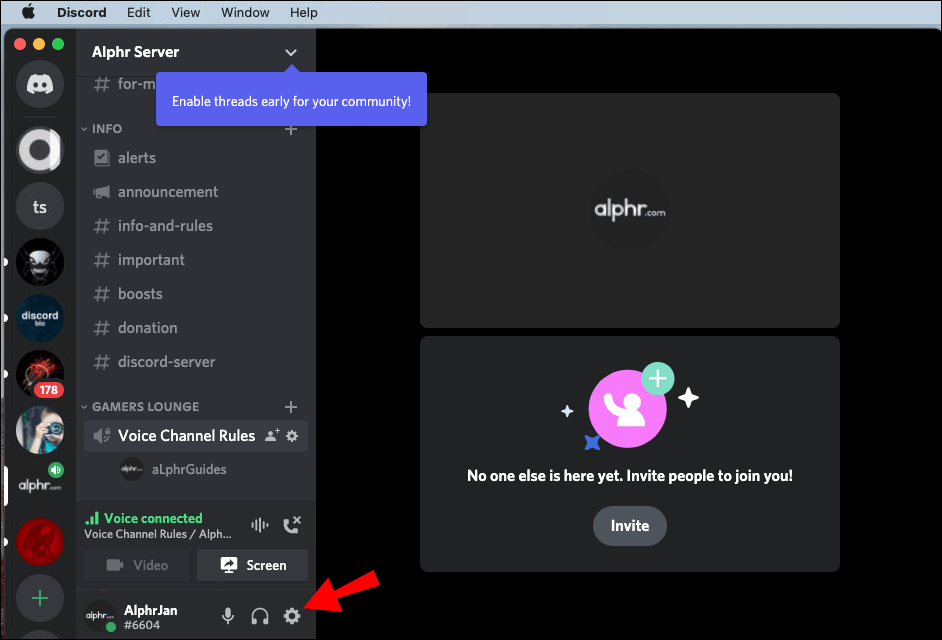This screenshot has height=640, width=942.
Task: Select the Voice Channel Rules voice channel
Action: pyautogui.click(x=196, y=436)
